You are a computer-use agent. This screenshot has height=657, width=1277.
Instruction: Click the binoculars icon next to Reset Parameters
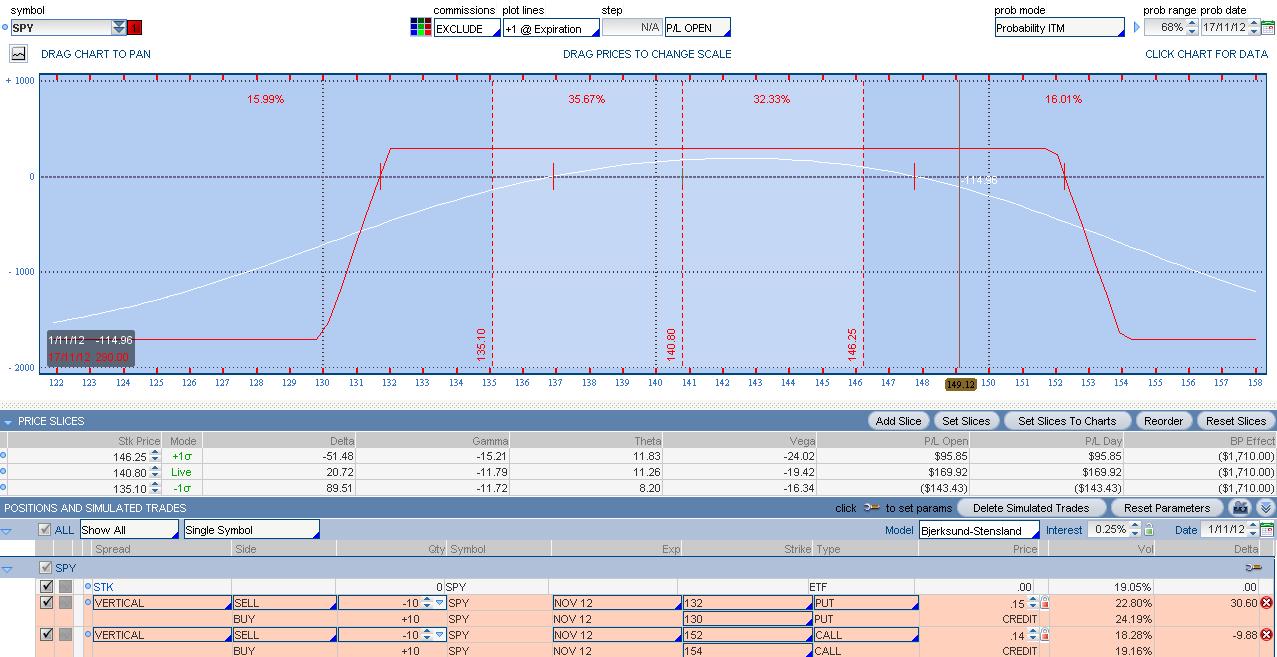coord(1240,508)
